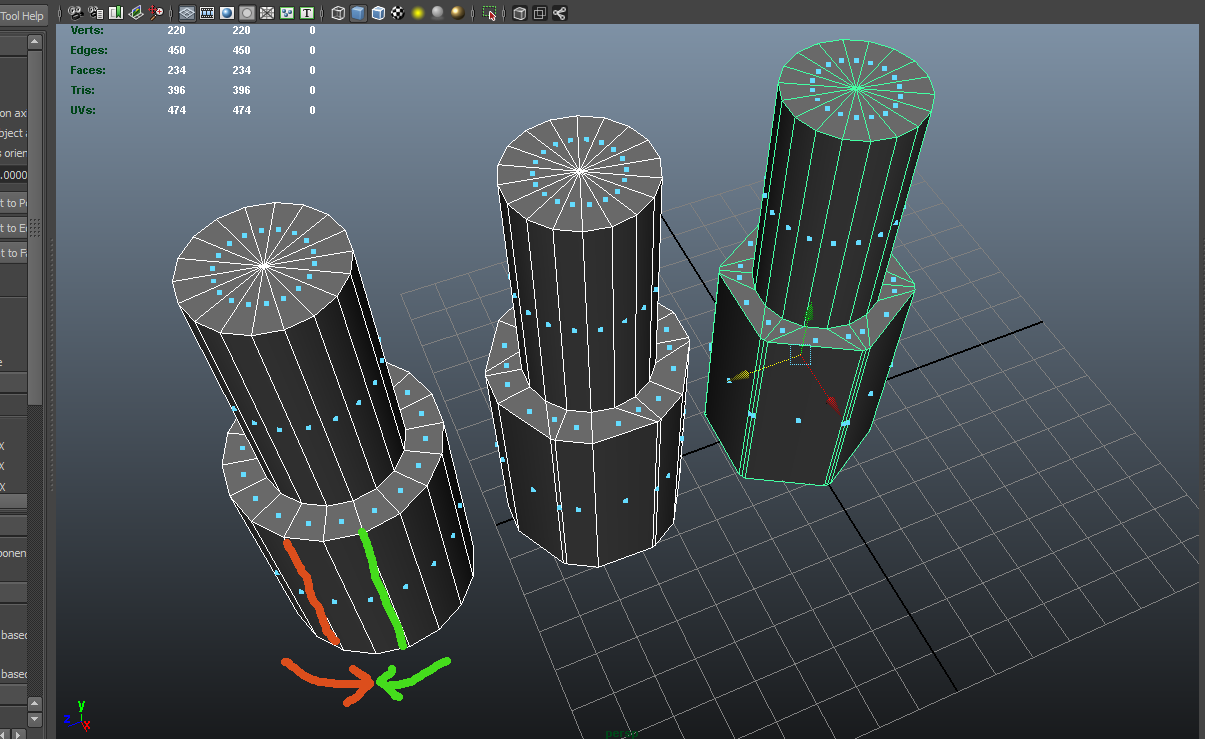This screenshot has height=739, width=1205.
Task: Turn on use all lights yellow sphere
Action: [418, 14]
